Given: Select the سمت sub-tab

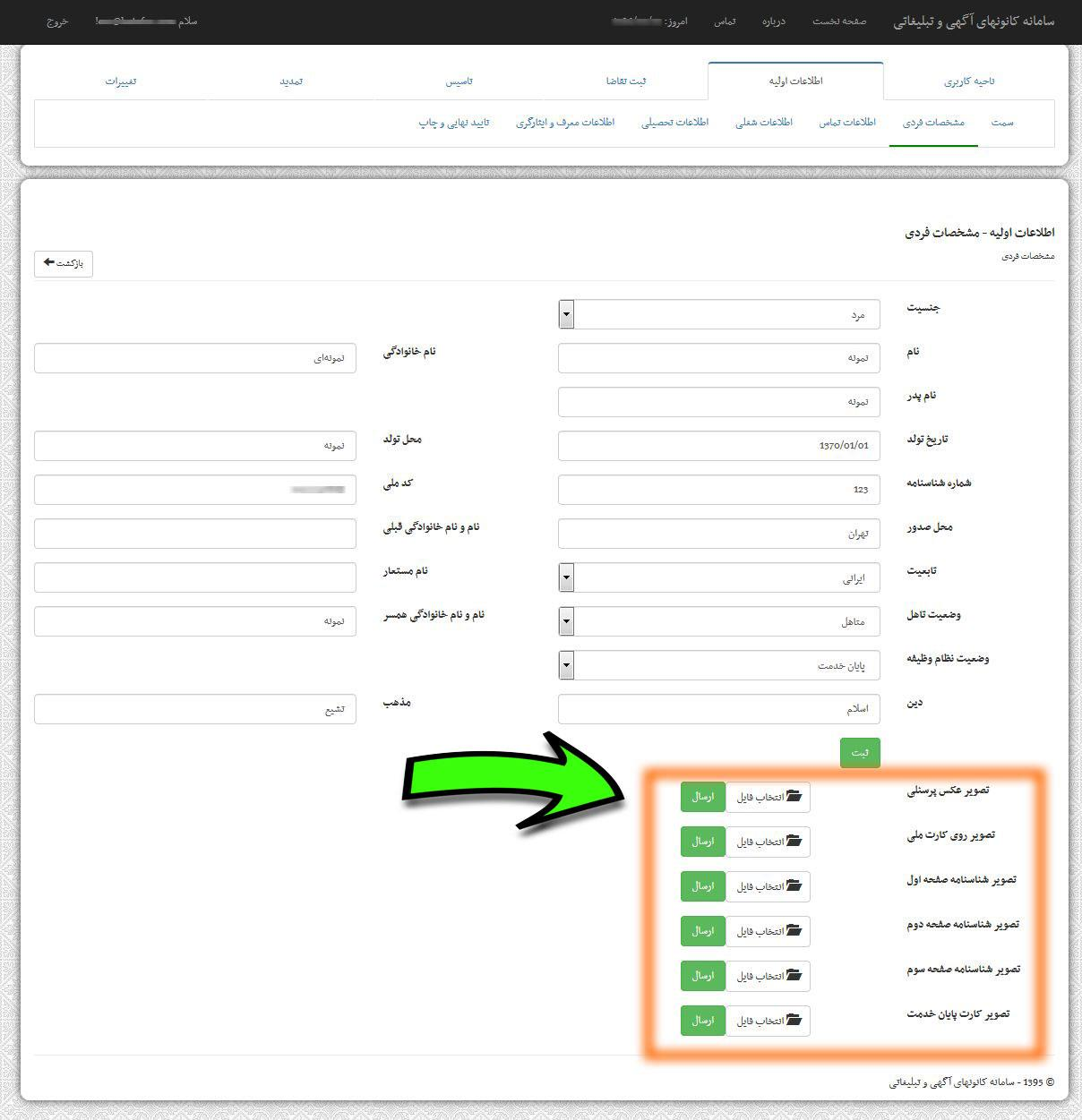Looking at the screenshot, I should [x=1002, y=123].
